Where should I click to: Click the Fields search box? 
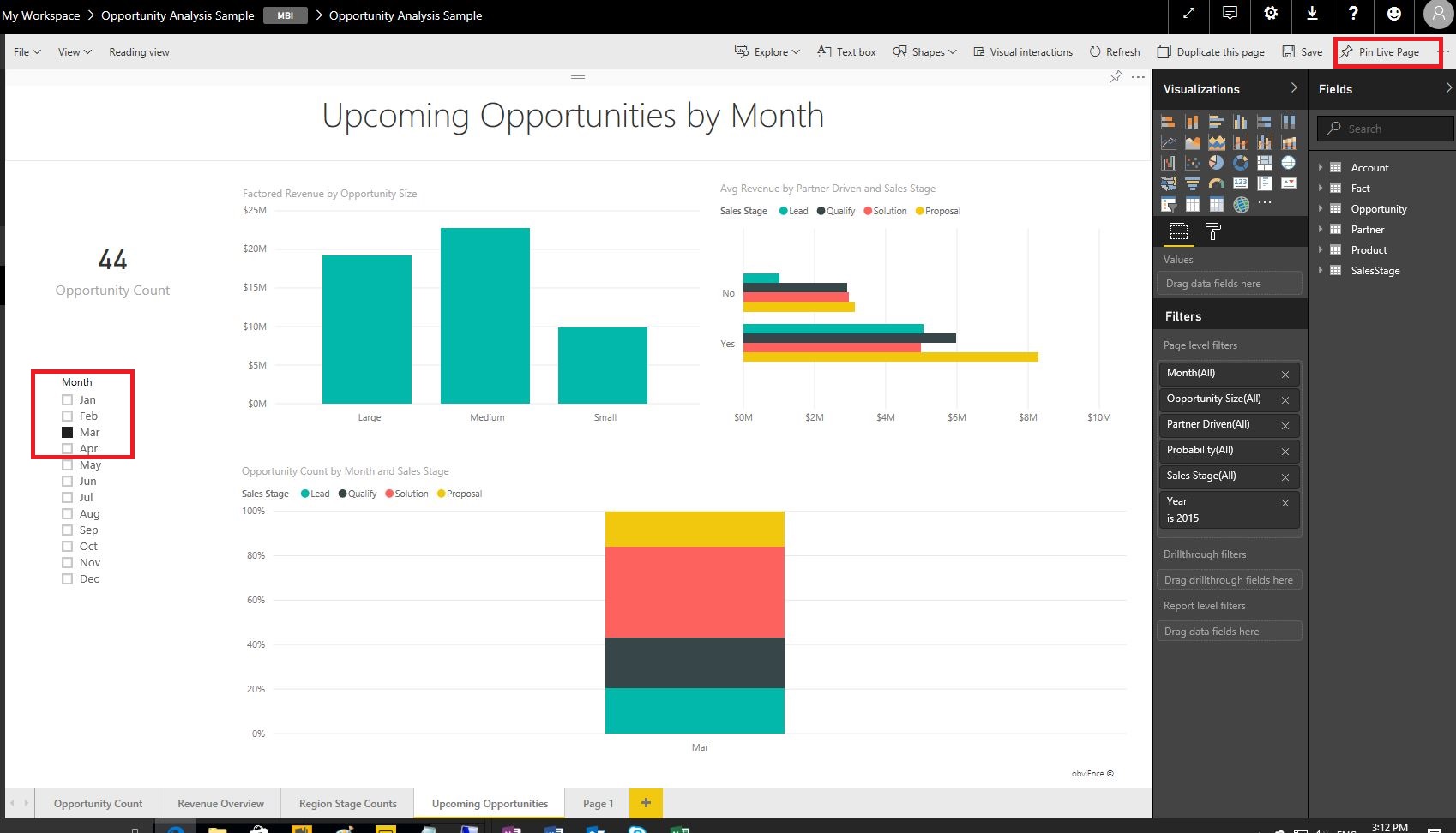click(x=1386, y=129)
